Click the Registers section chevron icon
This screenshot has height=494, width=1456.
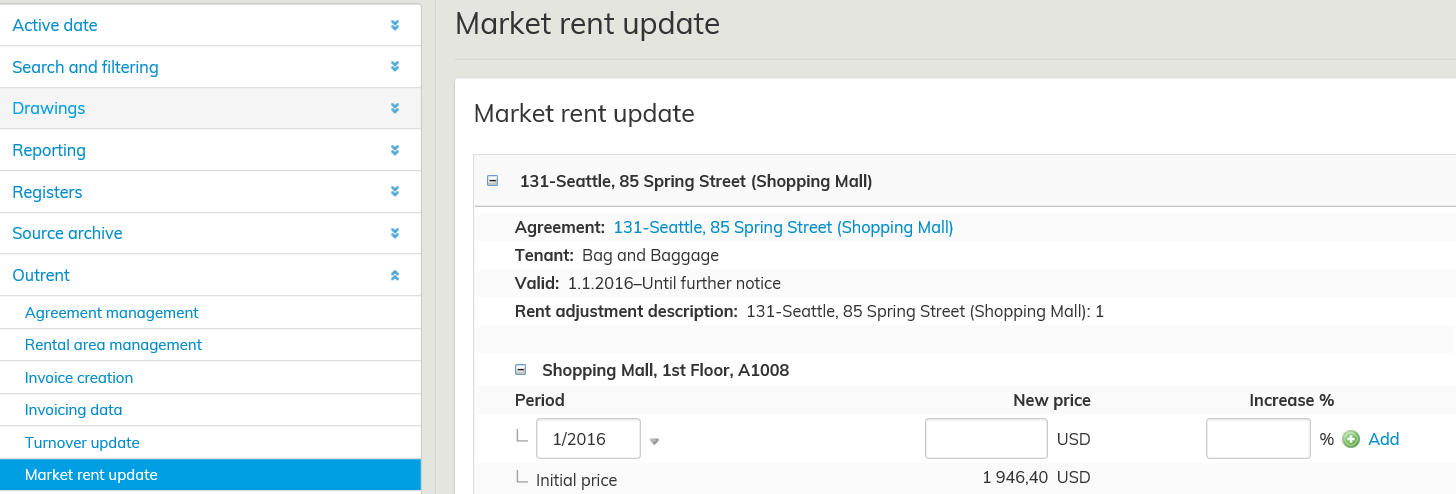tap(395, 192)
